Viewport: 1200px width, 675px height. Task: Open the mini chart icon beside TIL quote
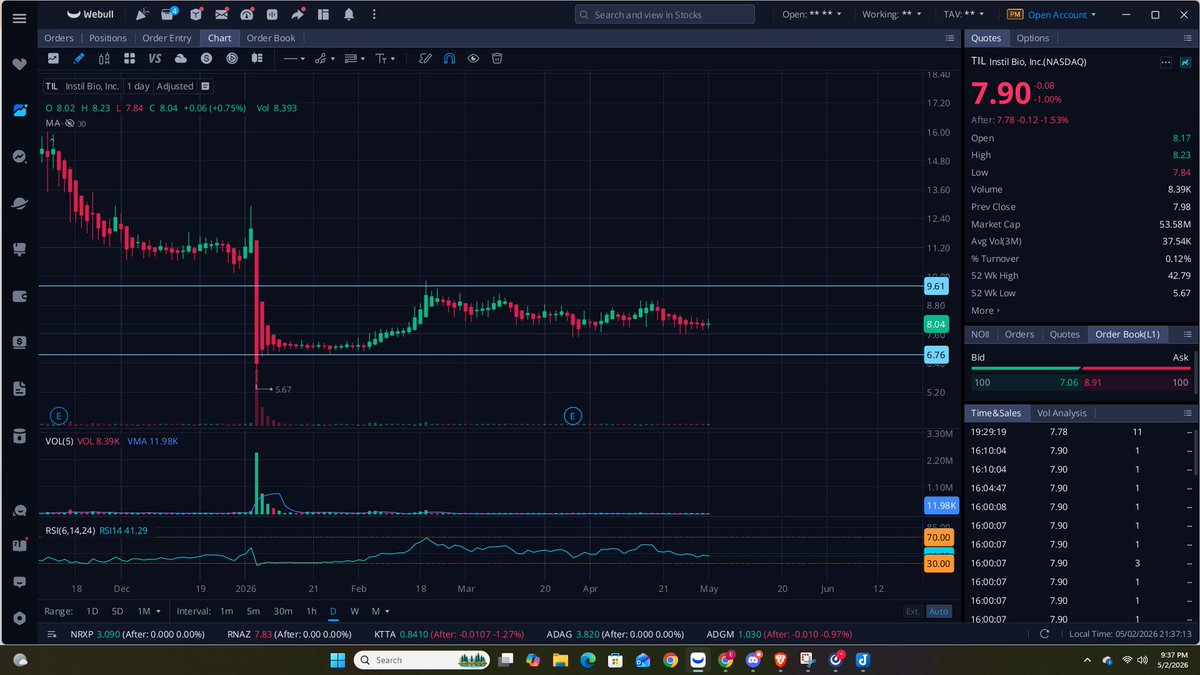click(x=1185, y=62)
